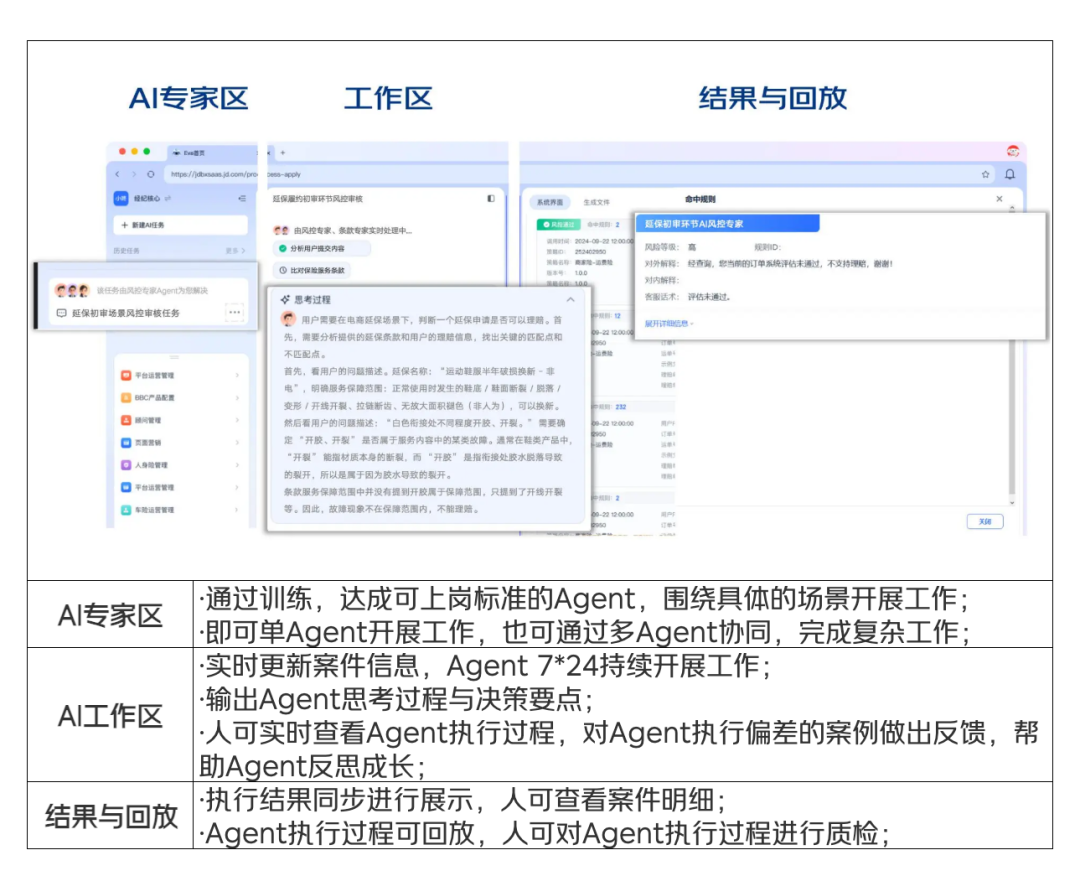
Task: Open 更多 next to 历史任务
Action: coord(236,251)
